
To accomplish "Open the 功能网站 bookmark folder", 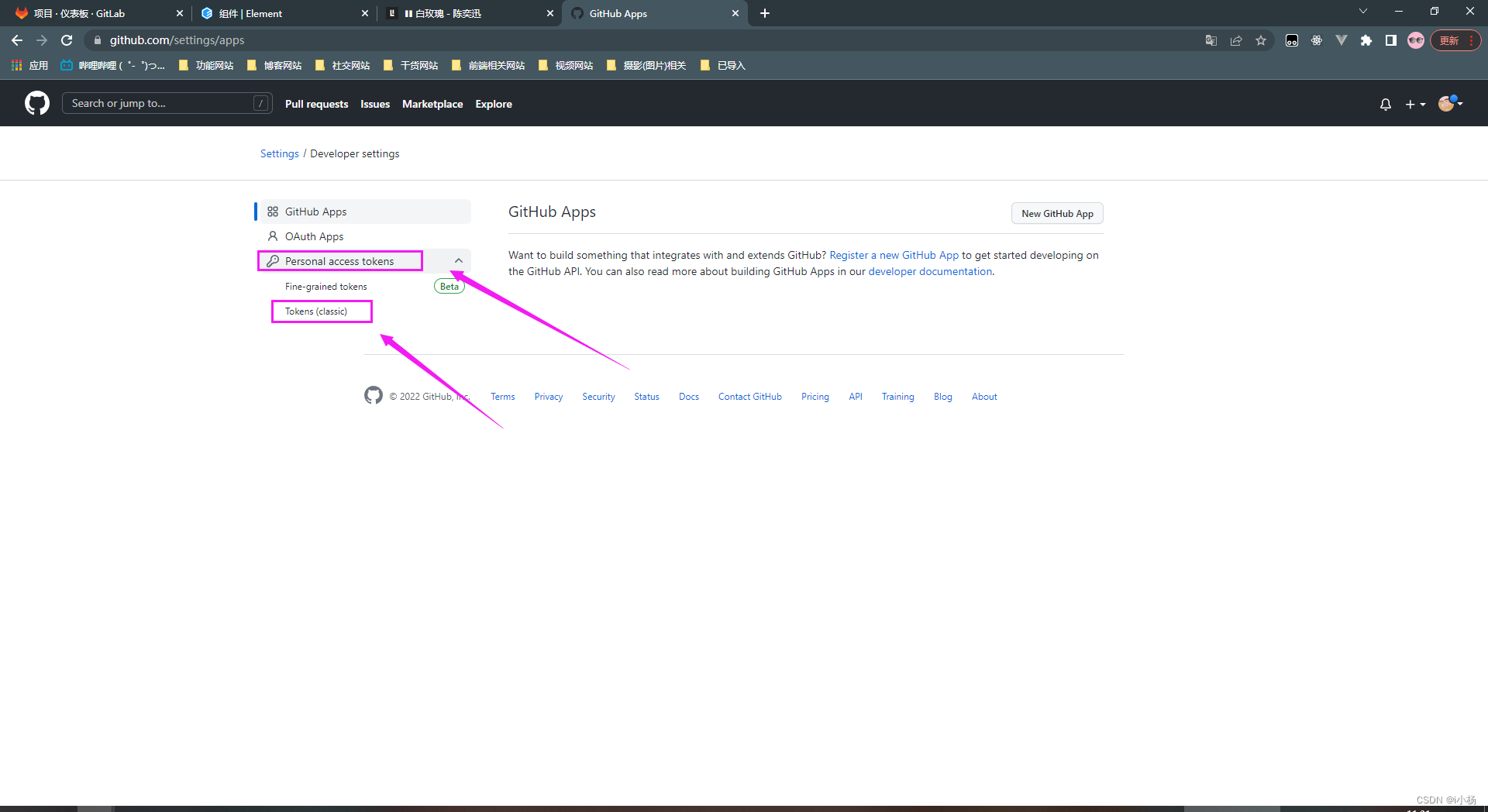I will click(x=206, y=65).
